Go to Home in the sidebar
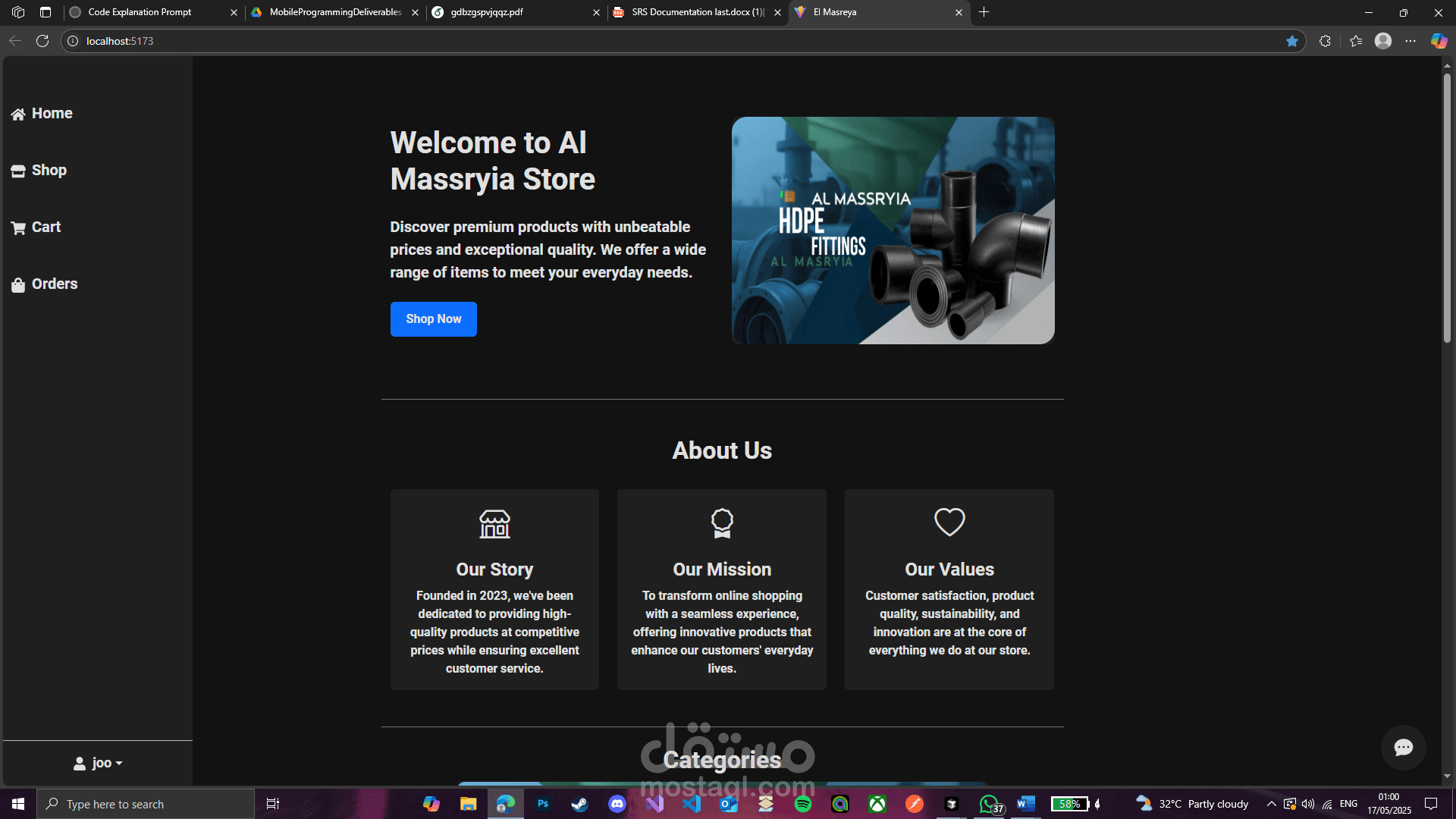Image resolution: width=1456 pixels, height=819 pixels. [42, 114]
